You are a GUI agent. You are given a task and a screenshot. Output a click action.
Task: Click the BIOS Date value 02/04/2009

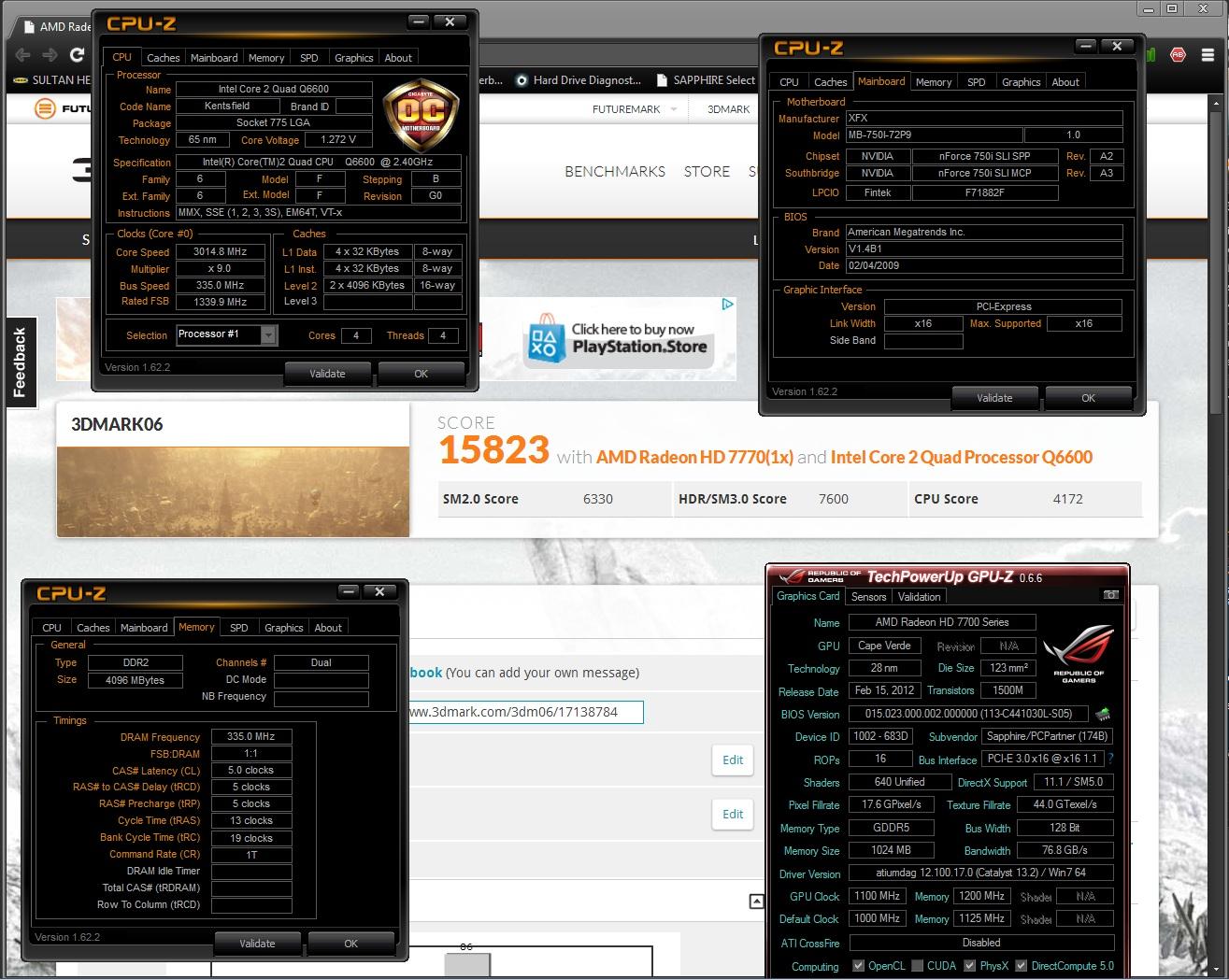click(983, 266)
